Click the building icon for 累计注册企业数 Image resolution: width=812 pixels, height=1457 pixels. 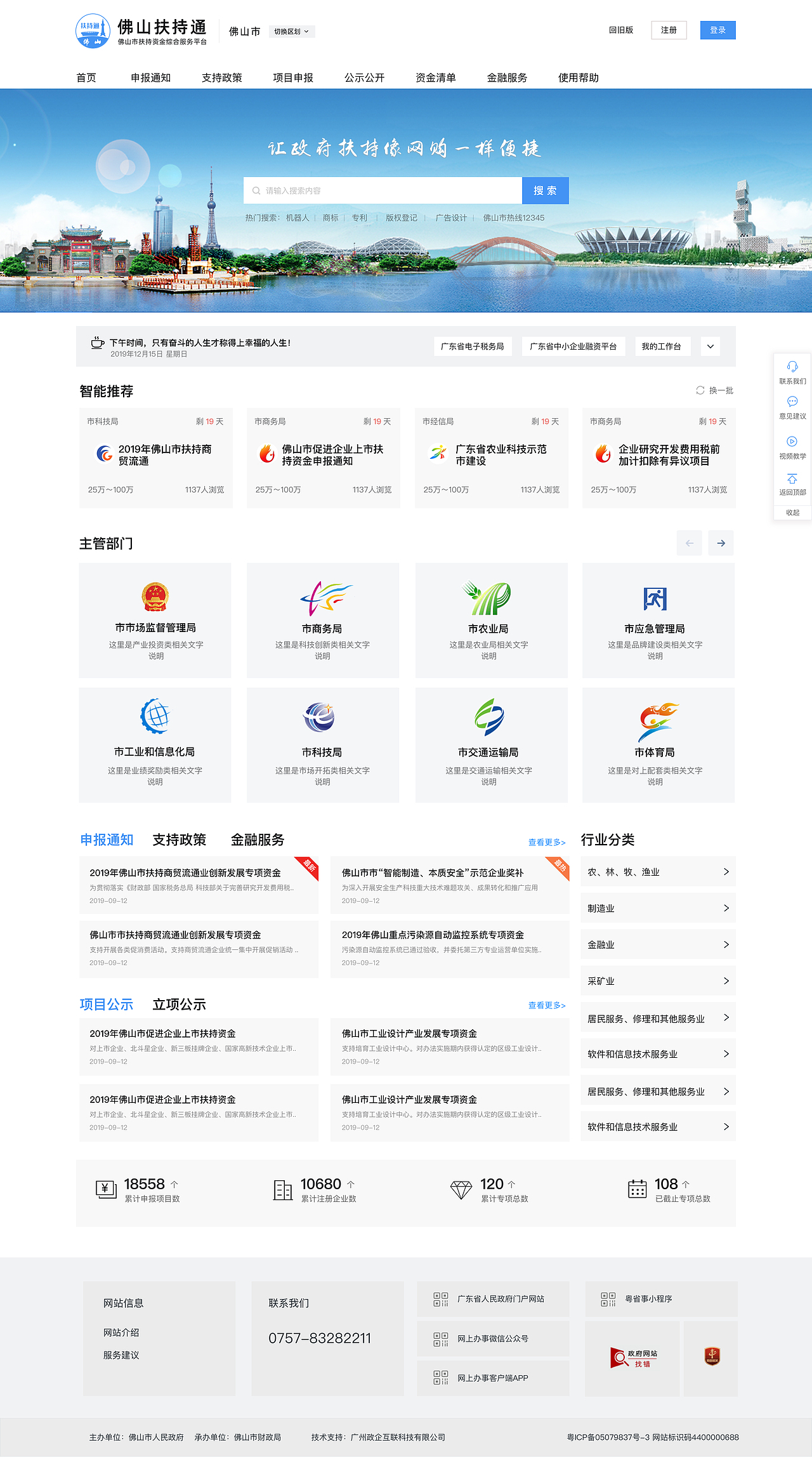(283, 1190)
